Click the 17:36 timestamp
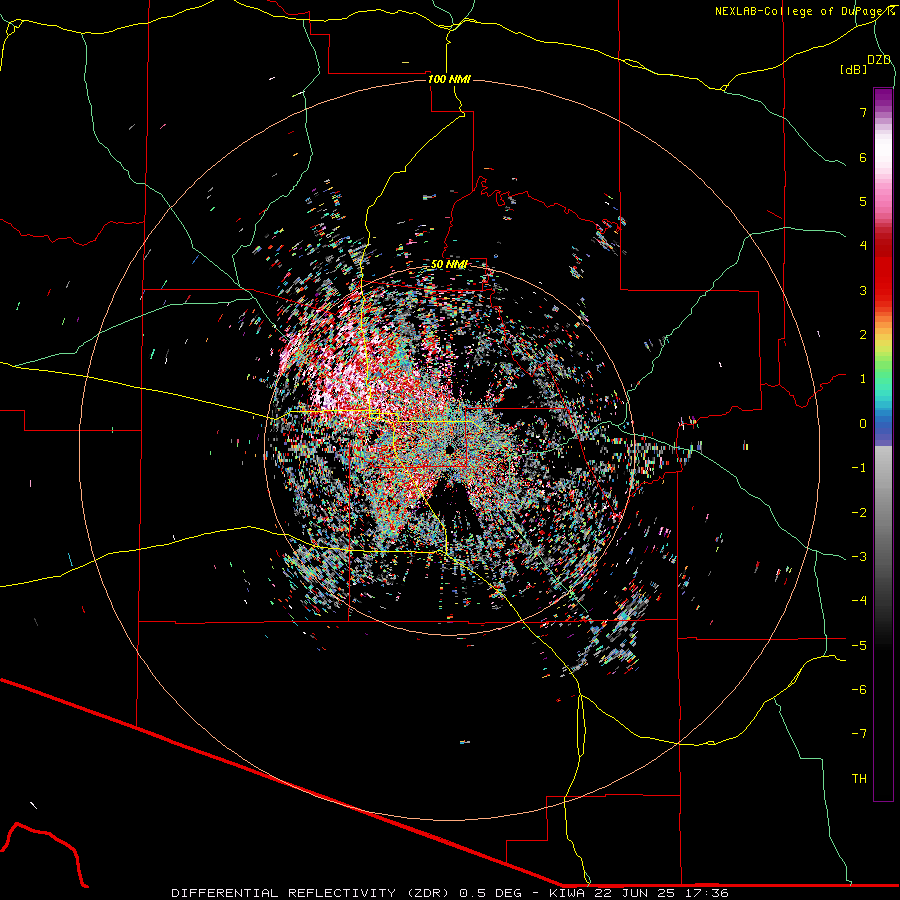 [x=707, y=893]
